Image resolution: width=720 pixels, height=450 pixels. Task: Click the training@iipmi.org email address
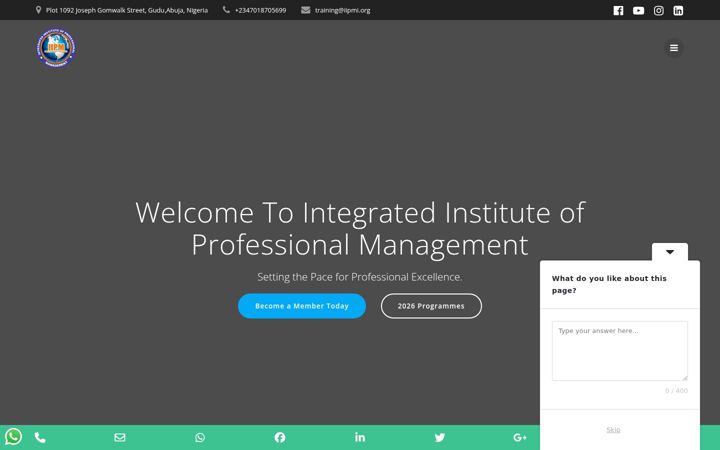point(343,10)
